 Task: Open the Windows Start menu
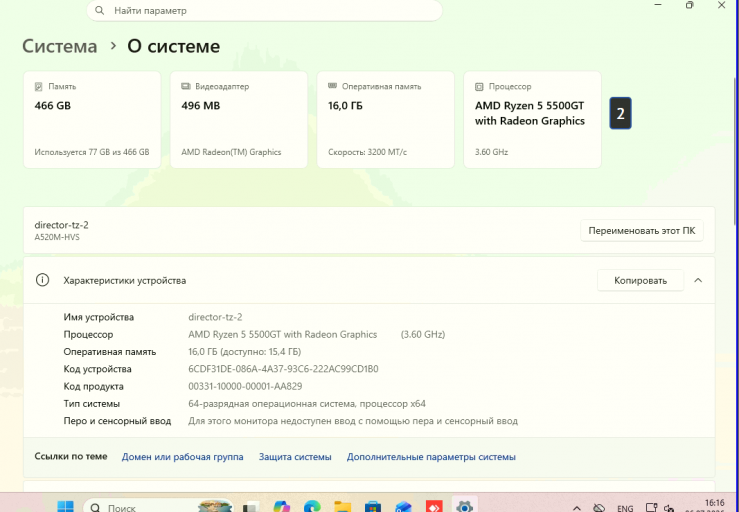point(65,507)
